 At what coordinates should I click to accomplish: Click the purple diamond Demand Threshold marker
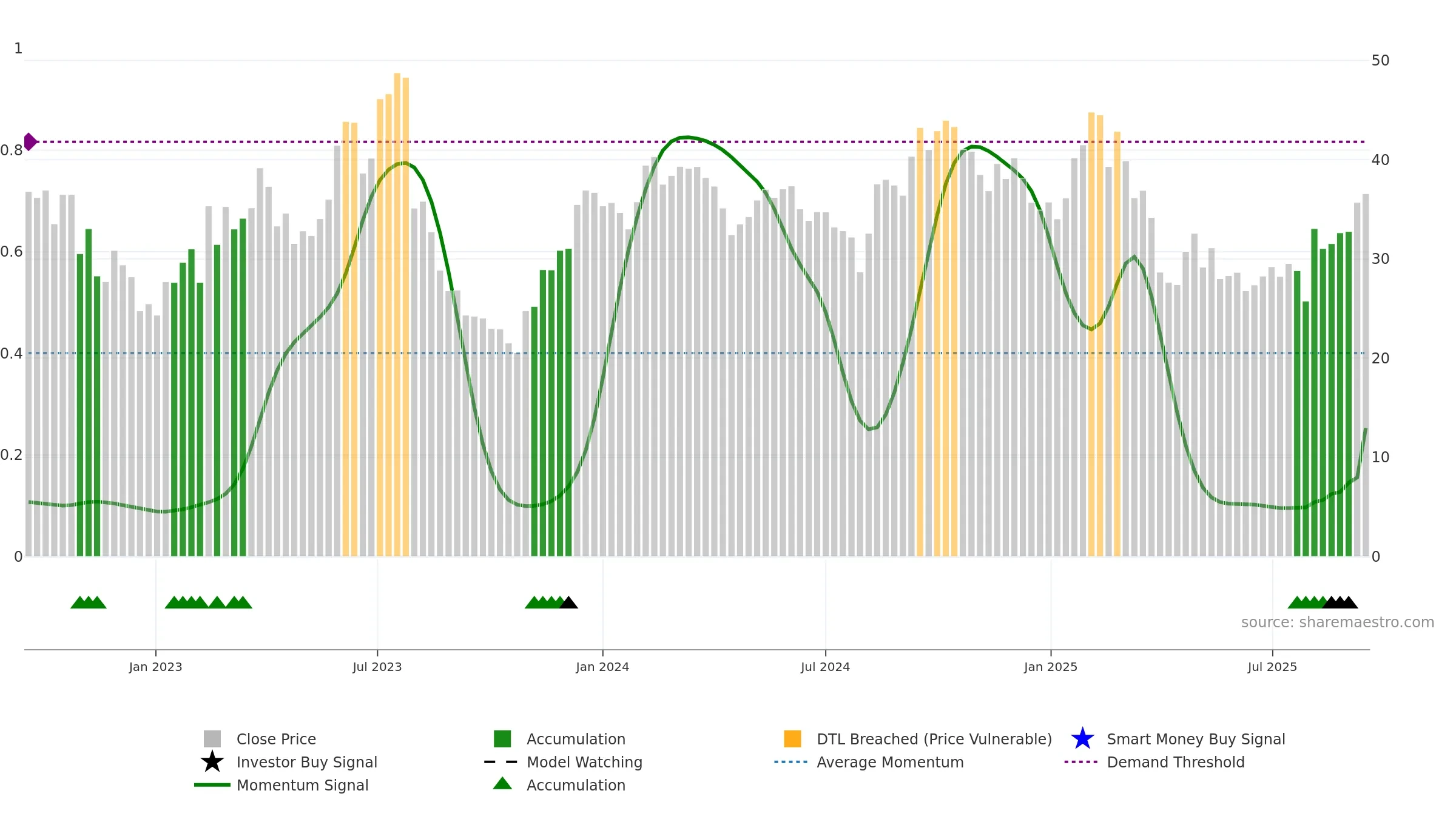coord(30,142)
